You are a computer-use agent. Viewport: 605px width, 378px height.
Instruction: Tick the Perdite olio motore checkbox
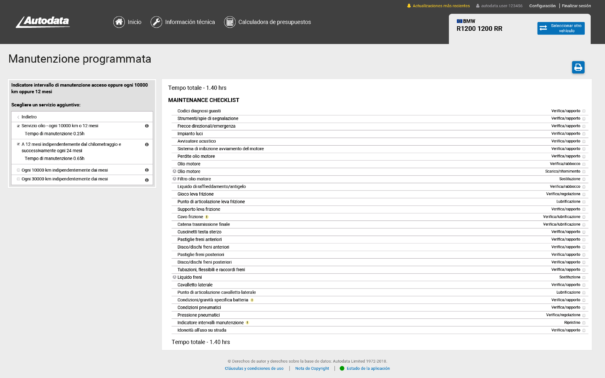(584, 157)
